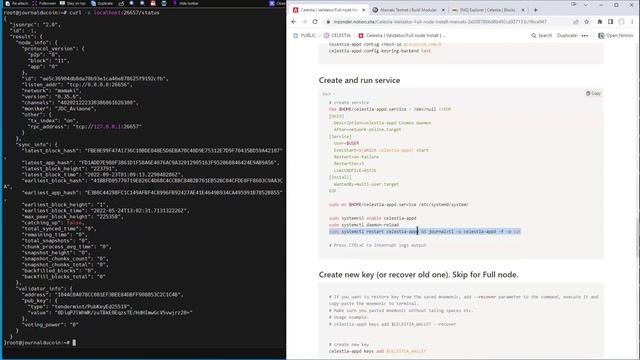
Task: Click the 'Create new key' heading
Action: pos(418,275)
